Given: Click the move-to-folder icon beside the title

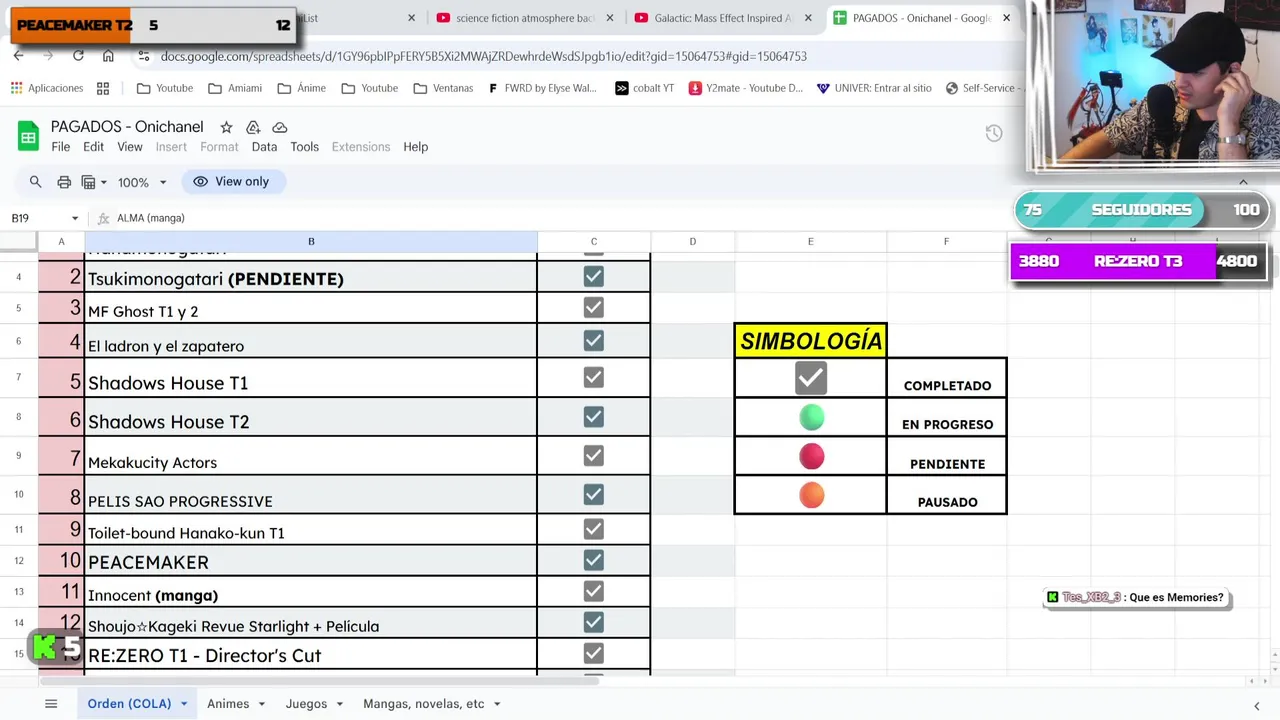Looking at the screenshot, I should point(253,127).
